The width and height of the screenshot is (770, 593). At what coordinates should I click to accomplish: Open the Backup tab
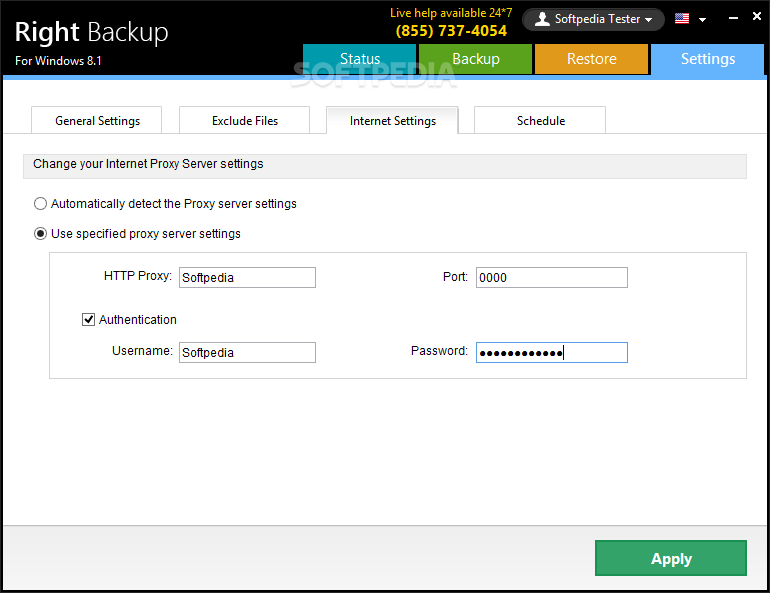pyautogui.click(x=475, y=59)
